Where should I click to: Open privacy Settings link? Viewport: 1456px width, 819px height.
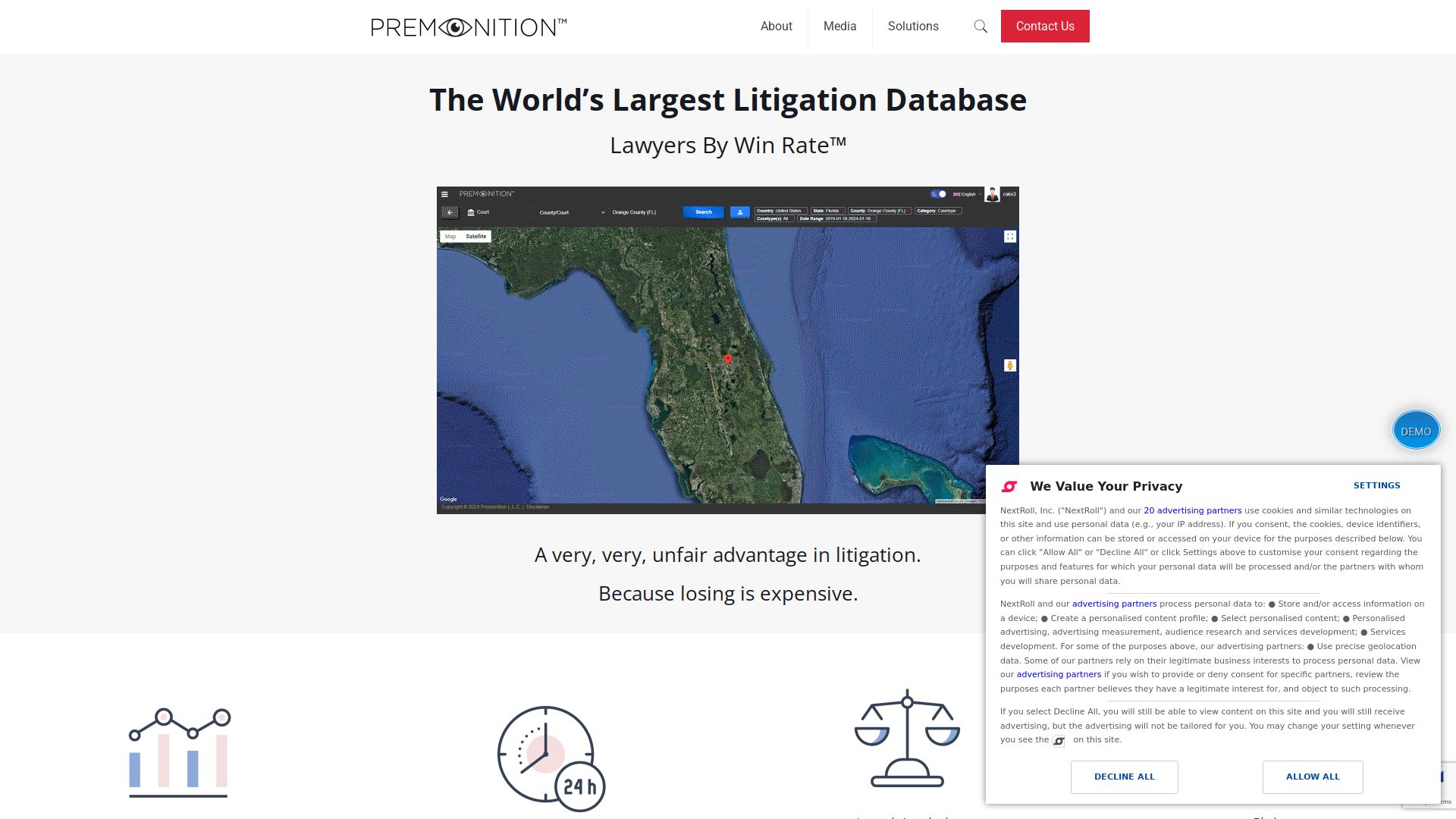point(1376,485)
